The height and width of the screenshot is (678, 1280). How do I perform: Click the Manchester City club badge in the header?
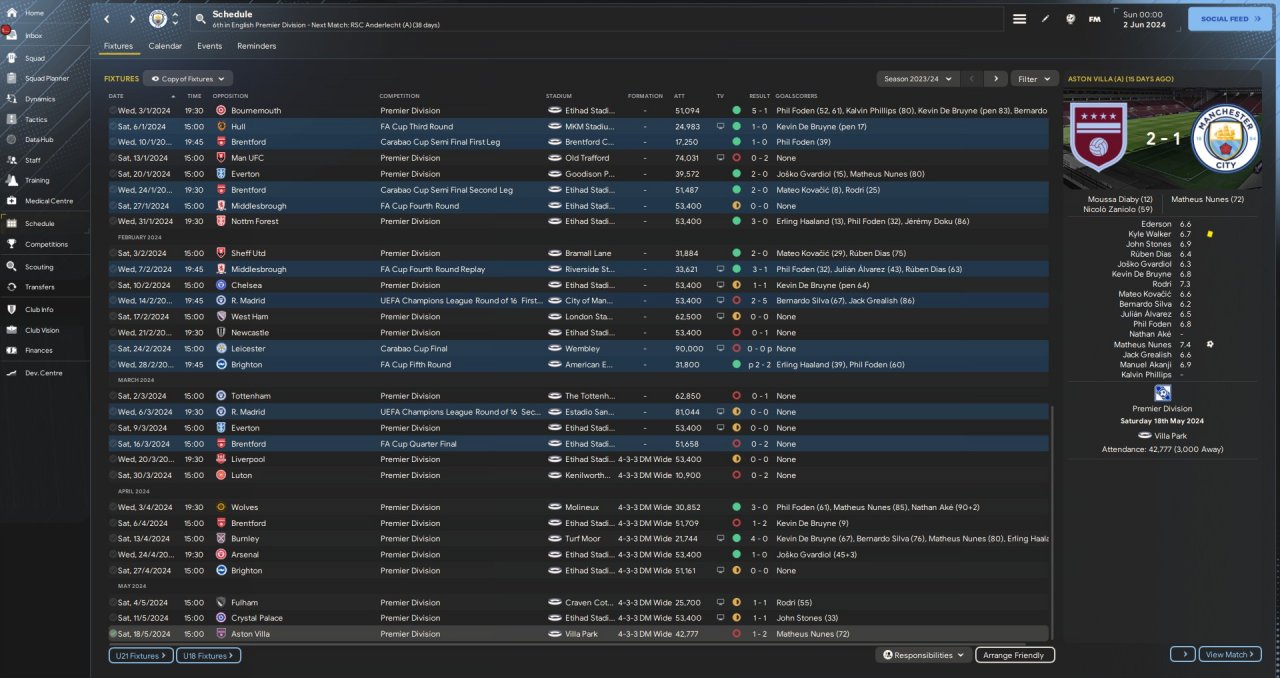158,19
